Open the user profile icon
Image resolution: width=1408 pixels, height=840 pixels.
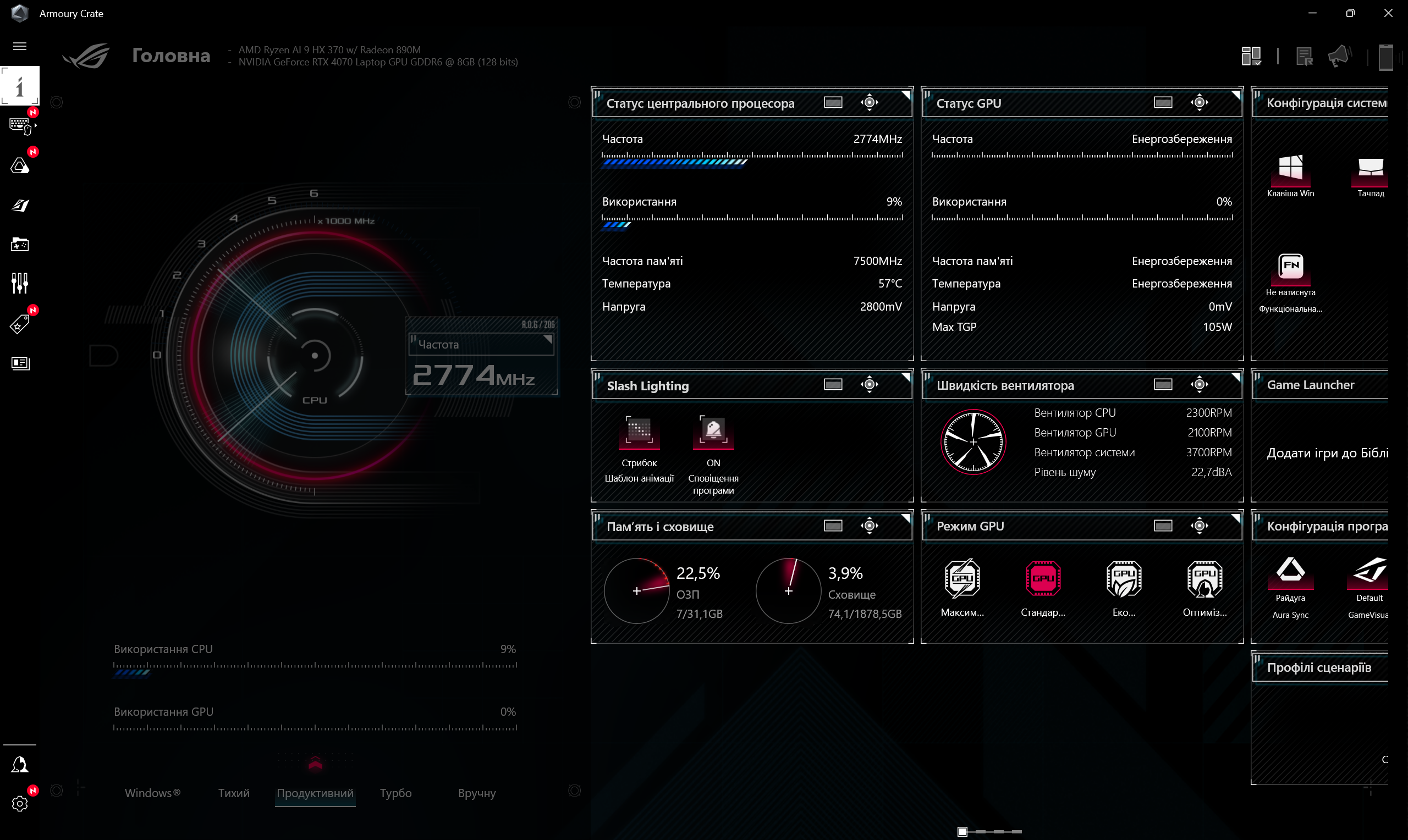coord(20,764)
